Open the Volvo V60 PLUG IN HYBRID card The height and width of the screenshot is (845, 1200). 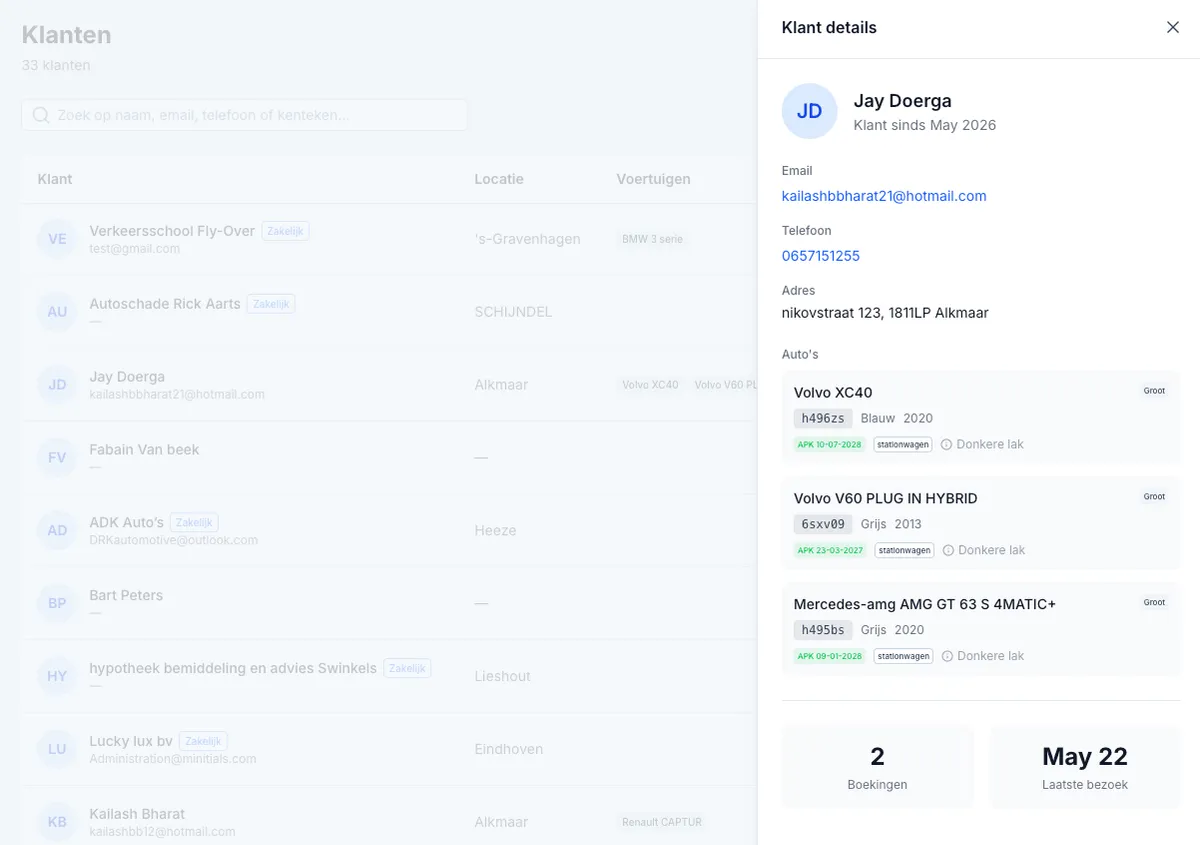point(981,523)
